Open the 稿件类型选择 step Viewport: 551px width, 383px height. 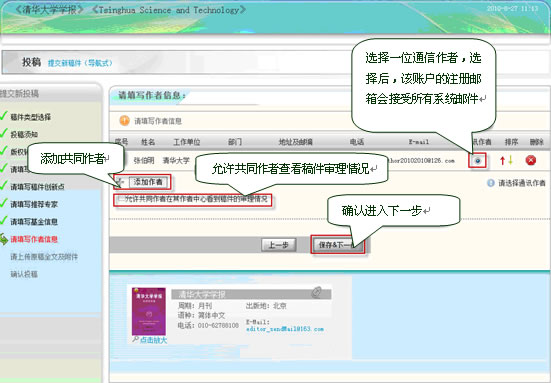pos(31,117)
